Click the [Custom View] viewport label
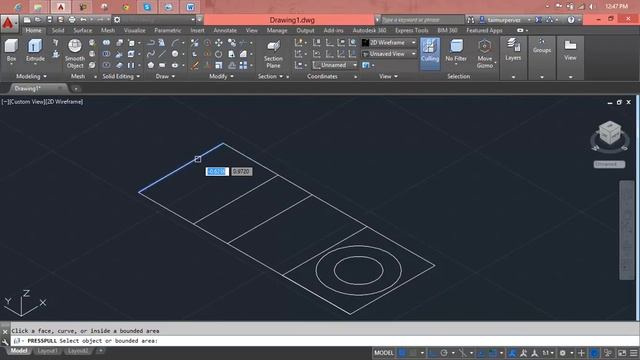 (27, 102)
